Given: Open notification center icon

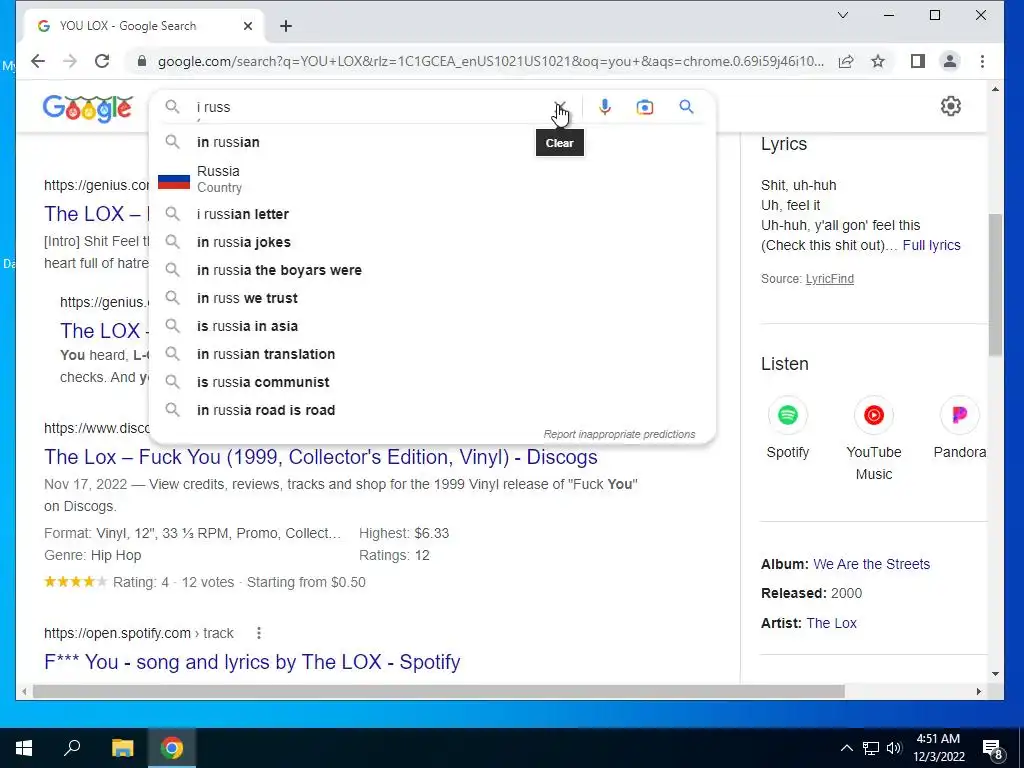Looking at the screenshot, I should (x=993, y=749).
